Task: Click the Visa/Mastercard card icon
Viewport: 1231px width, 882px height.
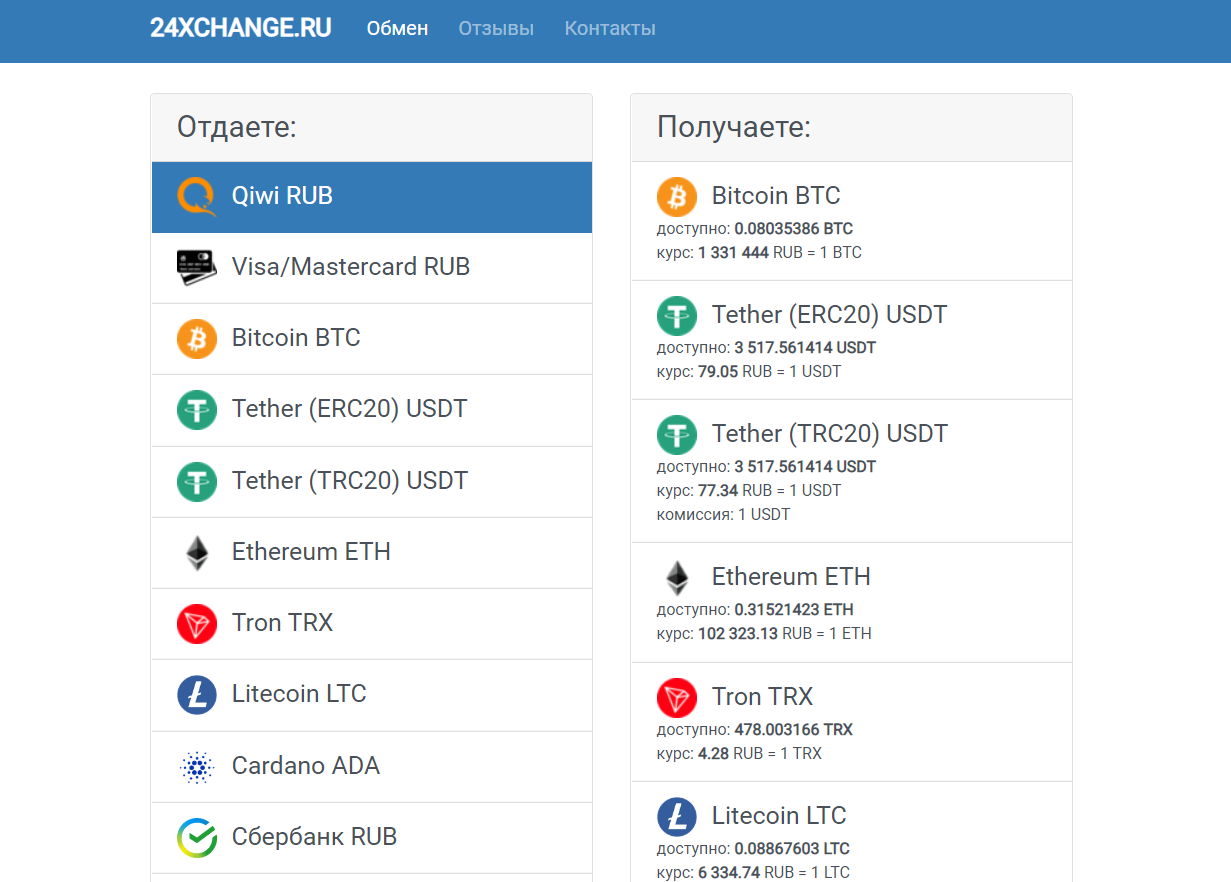Action: [x=197, y=267]
